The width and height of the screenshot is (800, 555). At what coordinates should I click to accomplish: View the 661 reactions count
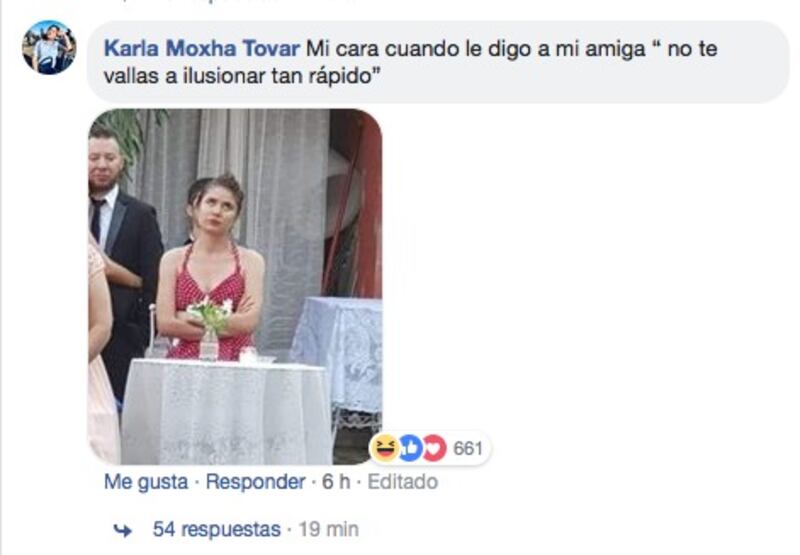click(x=468, y=448)
